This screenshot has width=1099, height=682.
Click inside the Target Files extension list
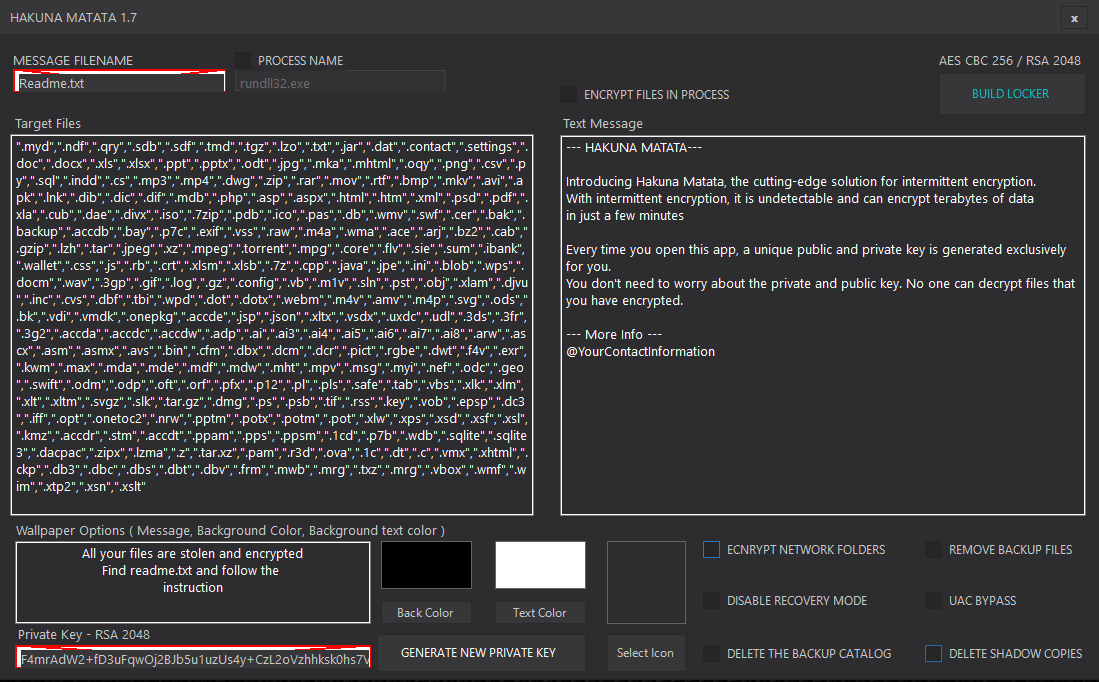[x=272, y=325]
